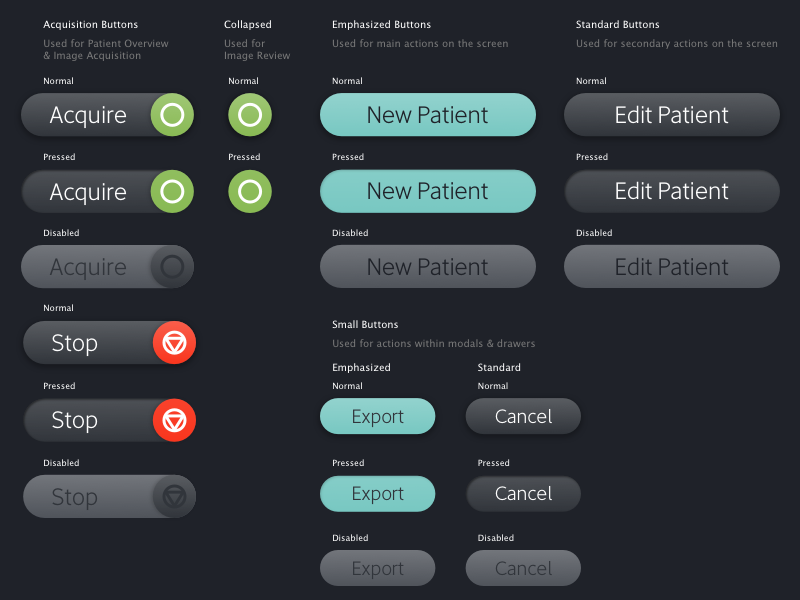
Task: Click the Disabled gray Export button
Action: pos(378,568)
